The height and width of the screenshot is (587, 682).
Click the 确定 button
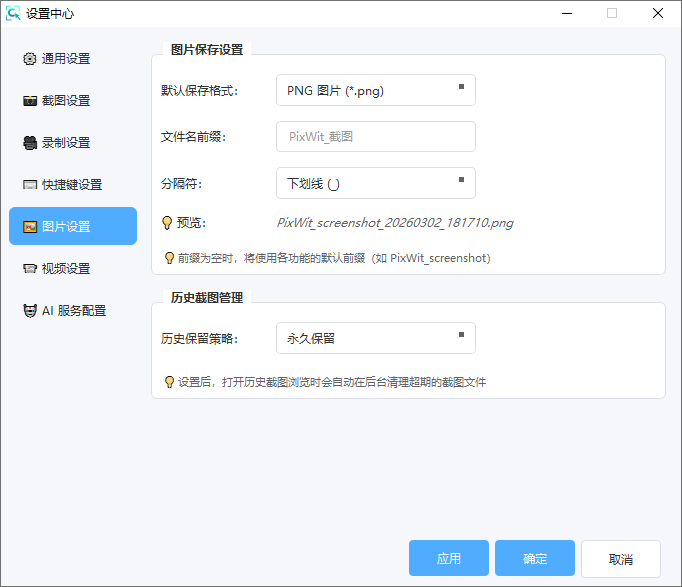point(535,558)
